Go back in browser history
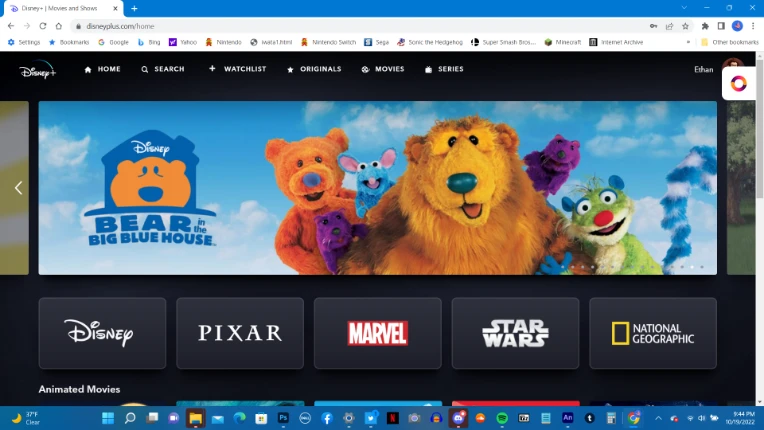 11,26
